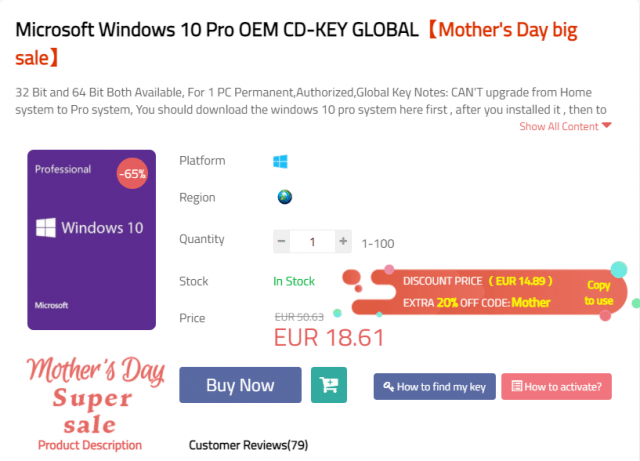Increase quantity with plus button
Image resolution: width=640 pixels, height=461 pixels.
tap(343, 241)
